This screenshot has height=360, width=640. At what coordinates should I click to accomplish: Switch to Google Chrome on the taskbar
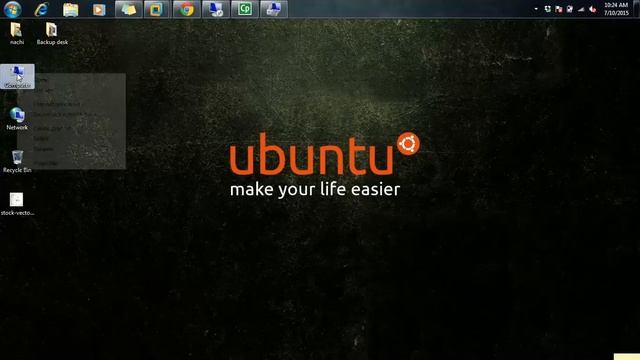187,9
